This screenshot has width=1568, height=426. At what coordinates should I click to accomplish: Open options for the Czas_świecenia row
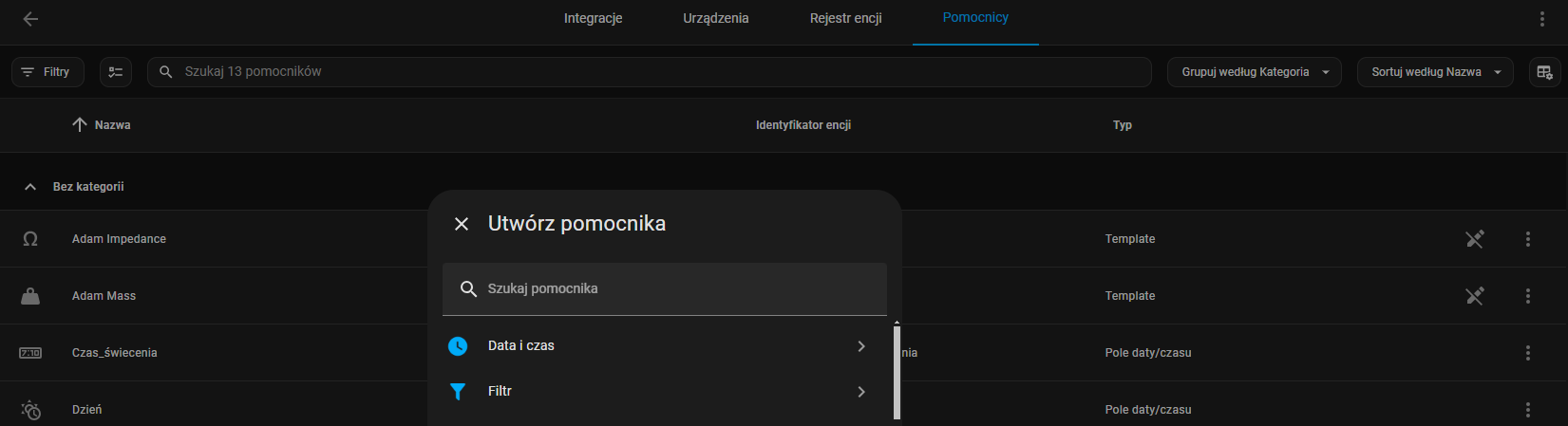[1528, 353]
